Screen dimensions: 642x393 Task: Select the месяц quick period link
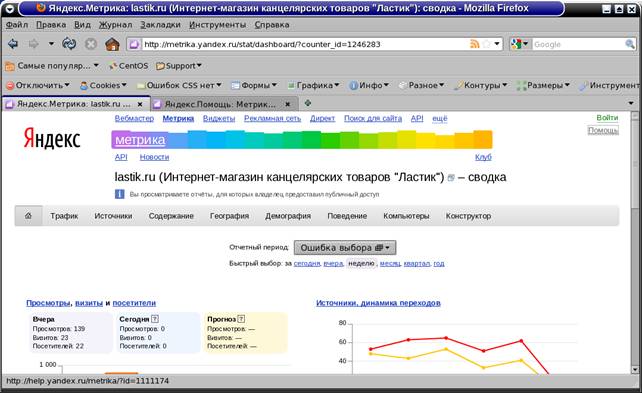pyautogui.click(x=390, y=263)
